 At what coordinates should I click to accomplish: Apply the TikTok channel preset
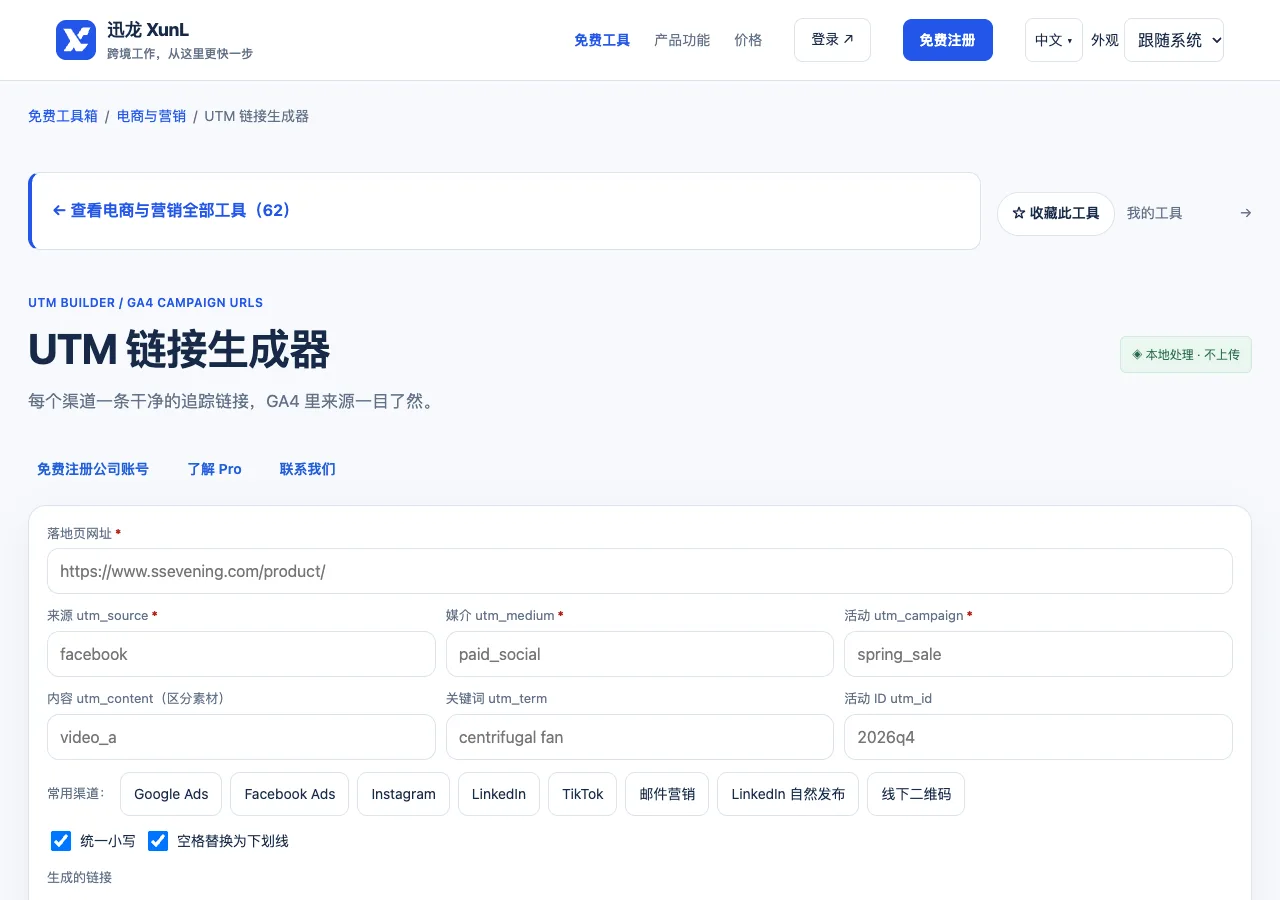click(582, 794)
